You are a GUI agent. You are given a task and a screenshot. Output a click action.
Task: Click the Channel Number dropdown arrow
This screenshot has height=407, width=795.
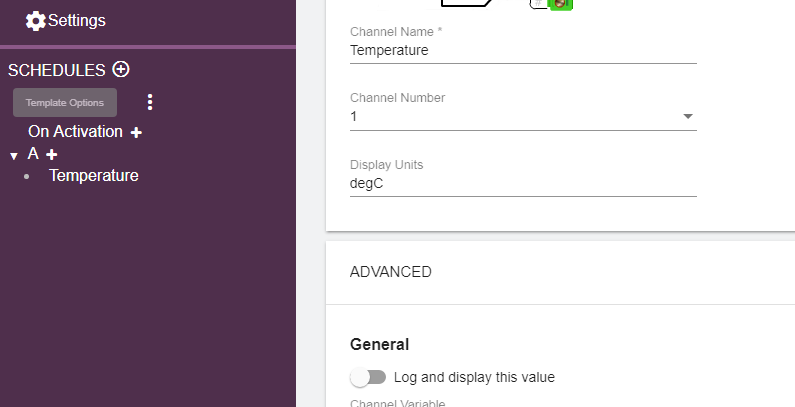tap(687, 117)
